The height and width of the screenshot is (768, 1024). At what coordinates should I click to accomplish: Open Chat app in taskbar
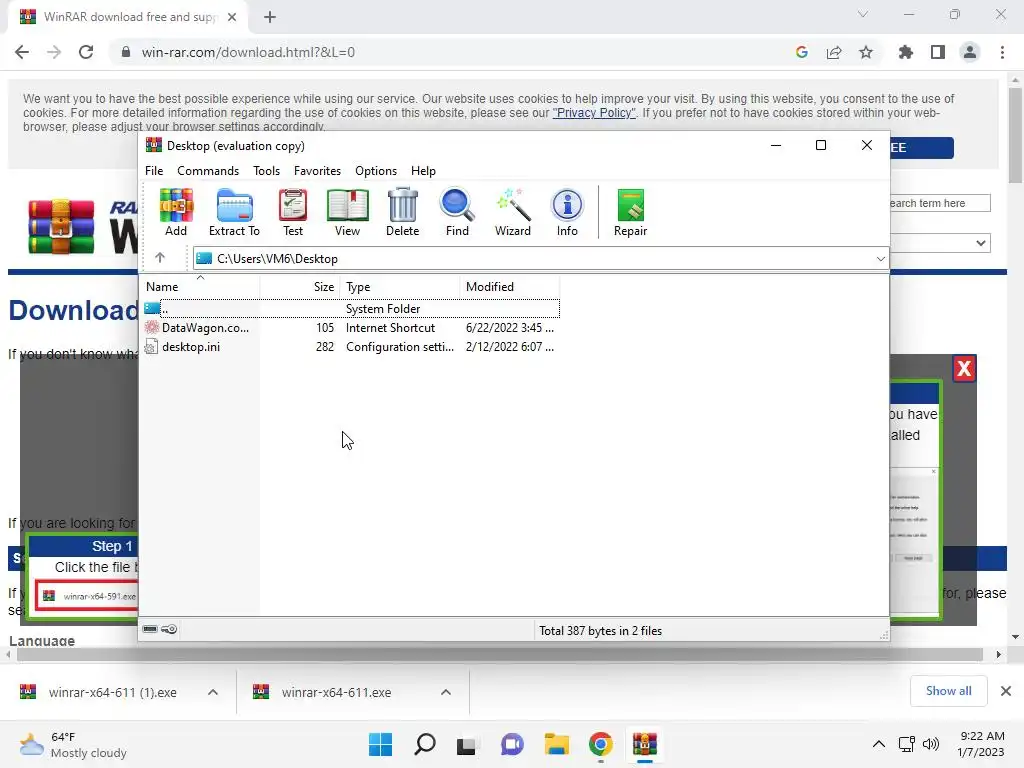pos(513,744)
